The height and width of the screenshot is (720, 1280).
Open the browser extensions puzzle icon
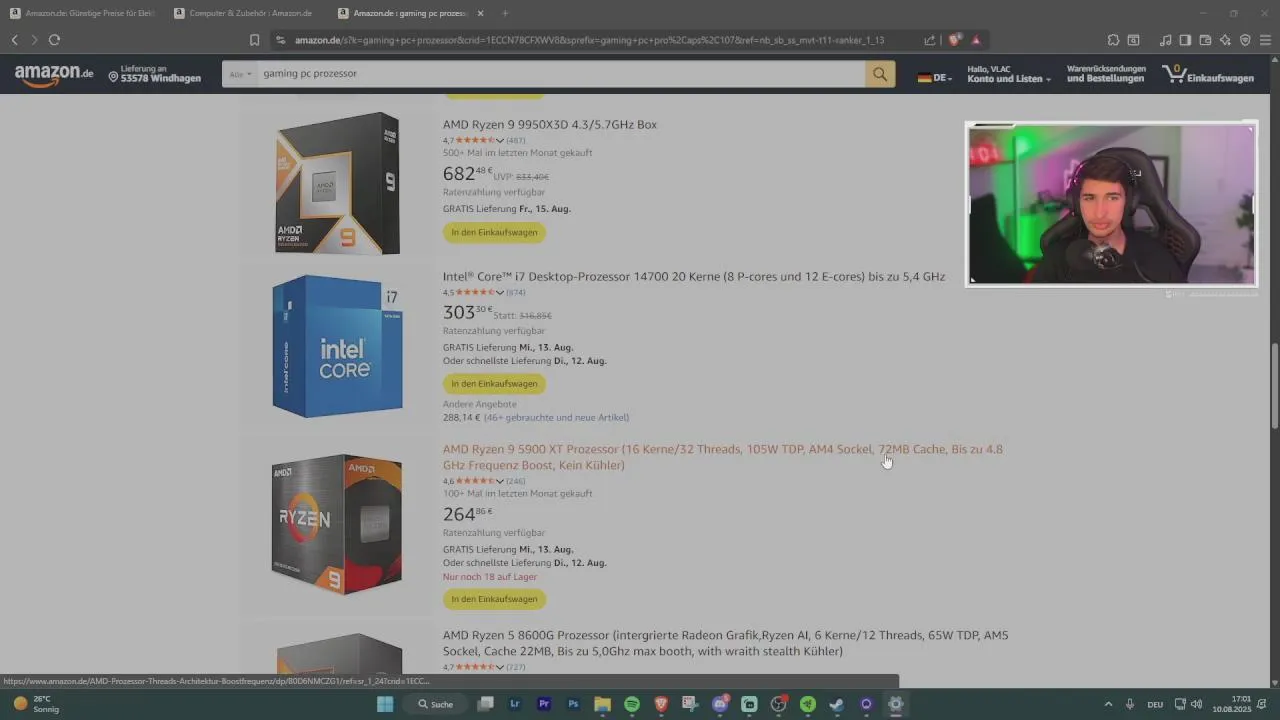coord(1113,40)
